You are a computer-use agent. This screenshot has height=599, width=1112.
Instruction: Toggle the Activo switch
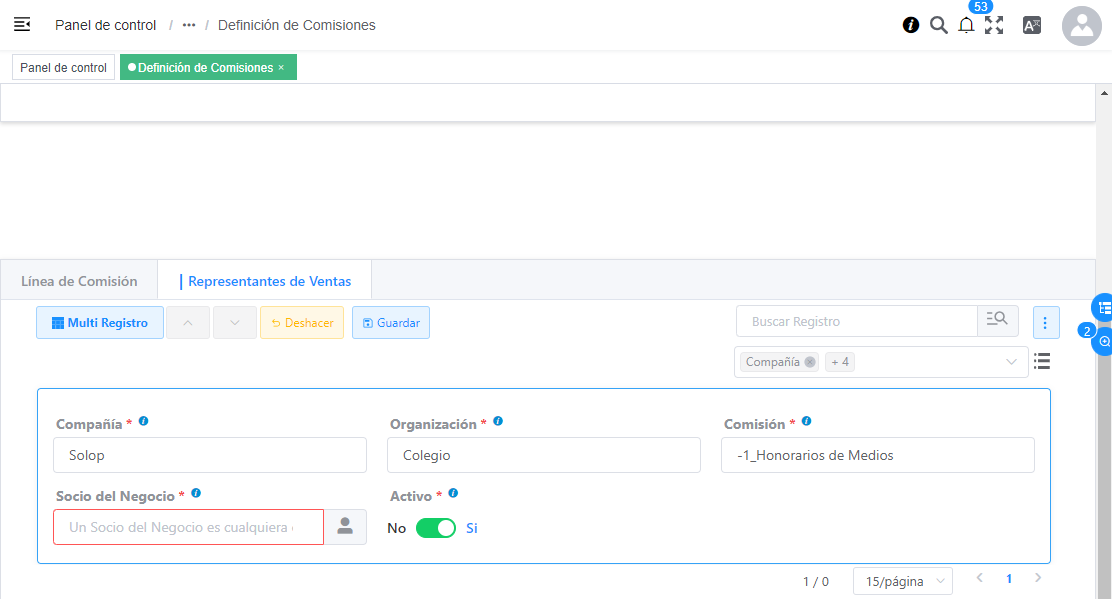point(435,528)
